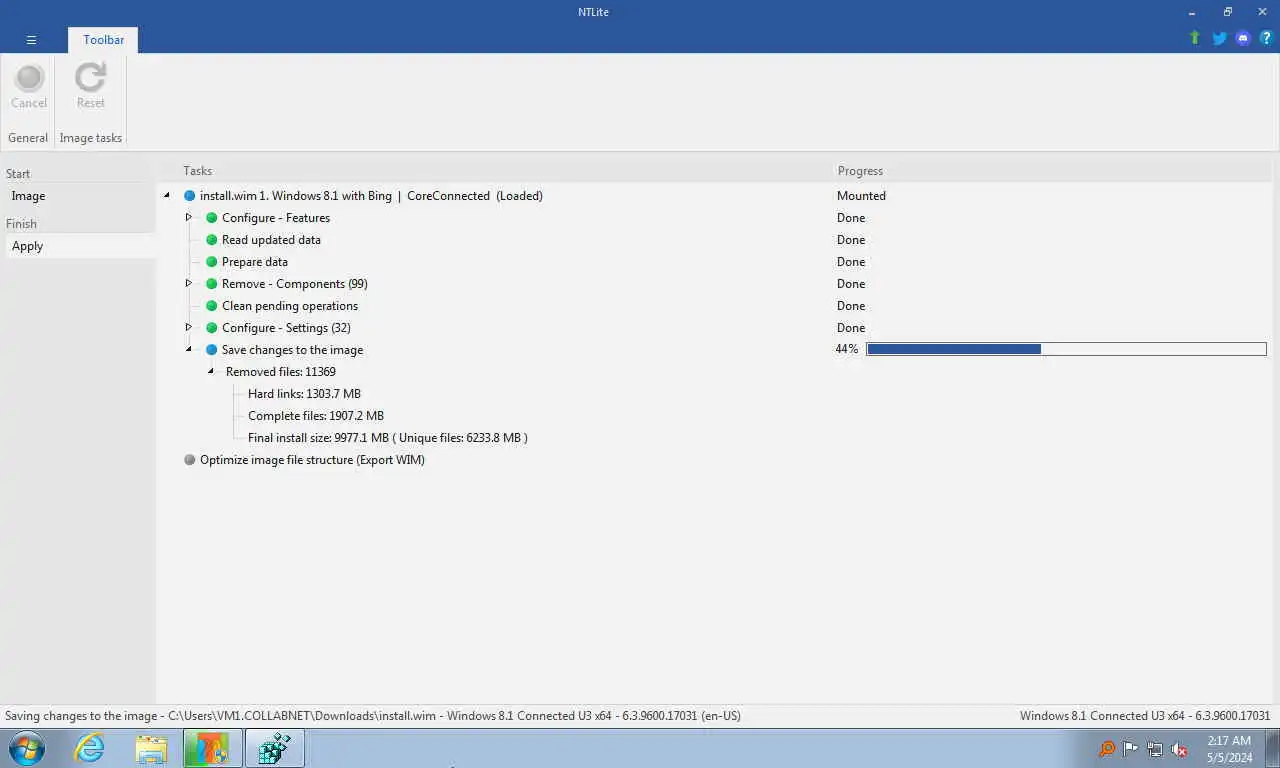Click the Tasks column header
Image resolution: width=1280 pixels, height=768 pixels.
pyautogui.click(x=197, y=171)
